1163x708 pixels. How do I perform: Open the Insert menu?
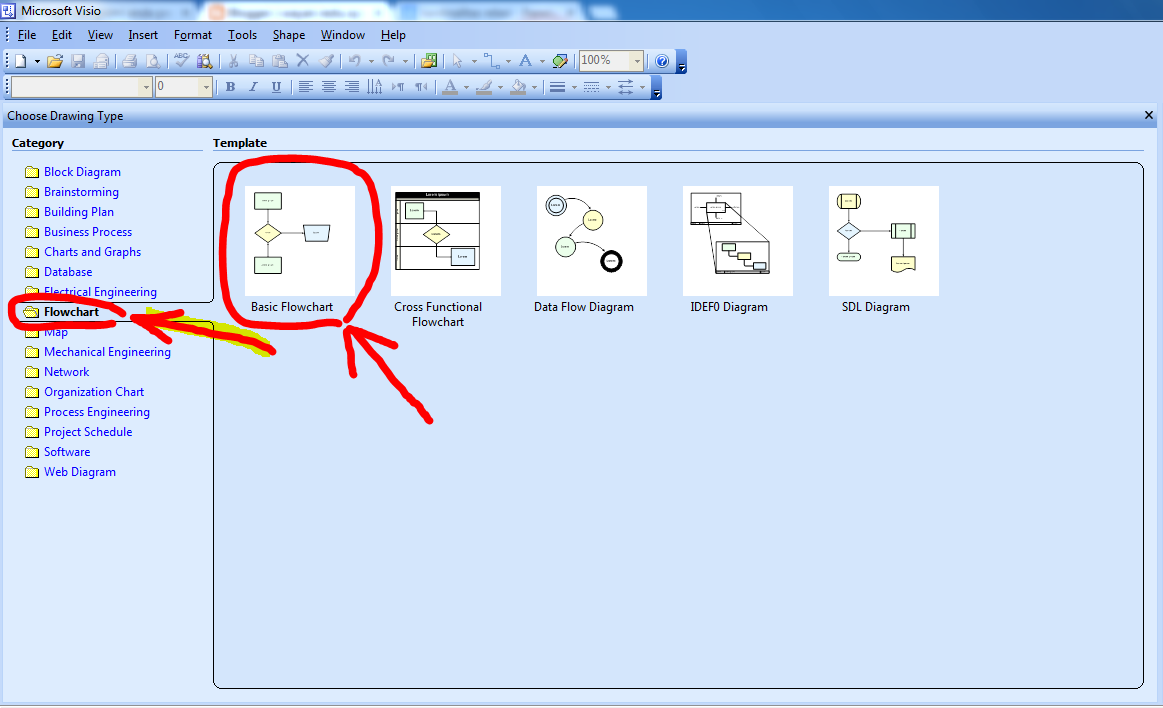tap(143, 35)
